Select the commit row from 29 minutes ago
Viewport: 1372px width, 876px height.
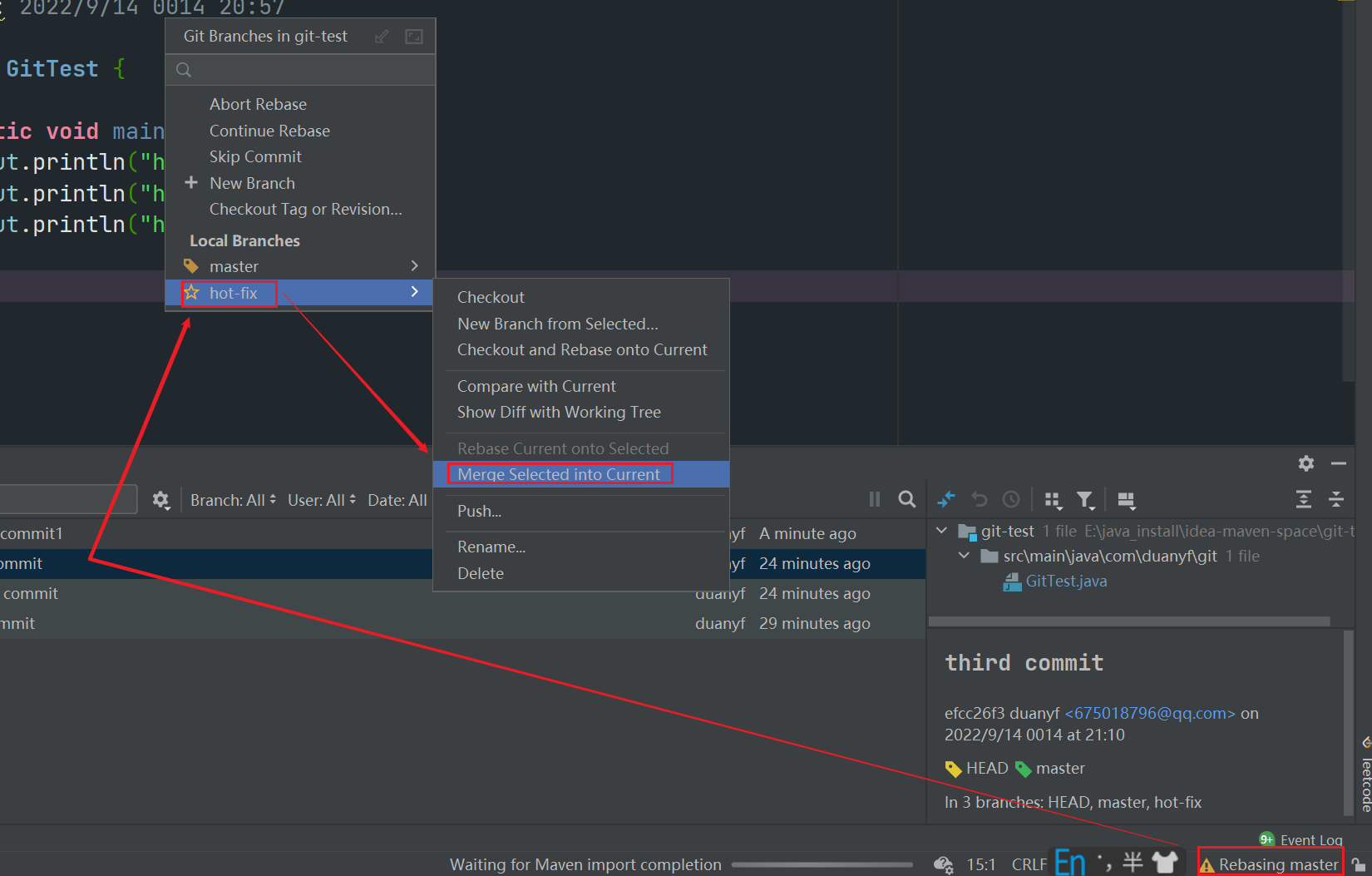tap(462, 623)
